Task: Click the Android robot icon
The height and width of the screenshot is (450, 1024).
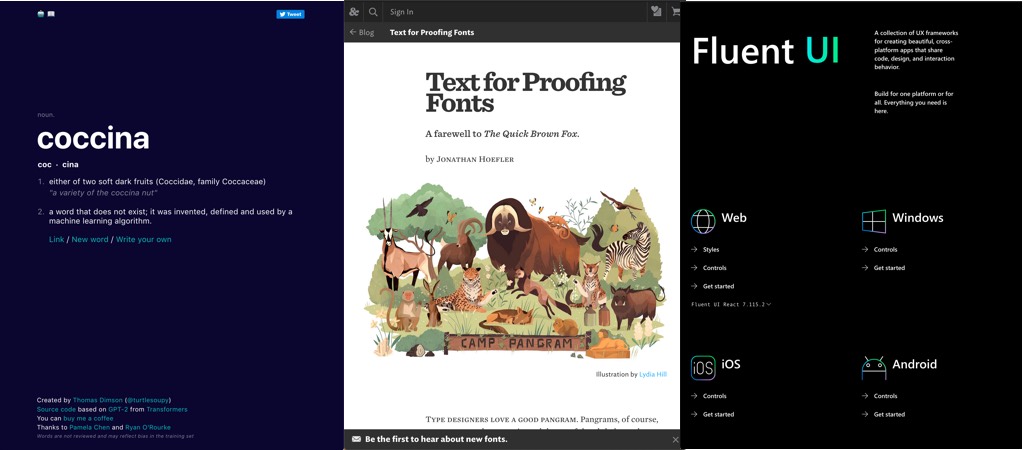Action: point(874,367)
